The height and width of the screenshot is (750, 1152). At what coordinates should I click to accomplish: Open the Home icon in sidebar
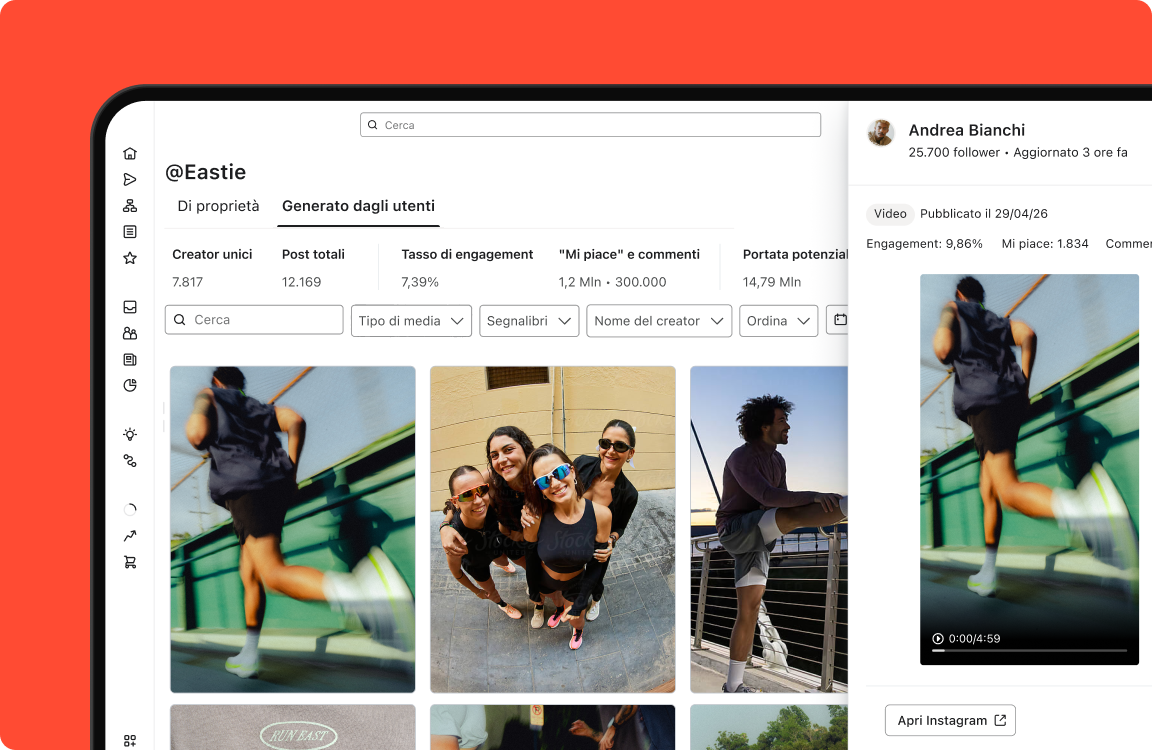coord(130,154)
